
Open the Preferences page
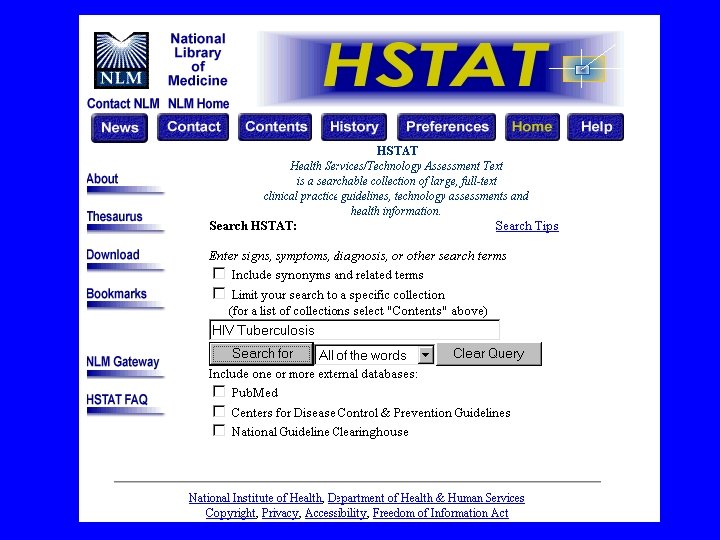[447, 127]
